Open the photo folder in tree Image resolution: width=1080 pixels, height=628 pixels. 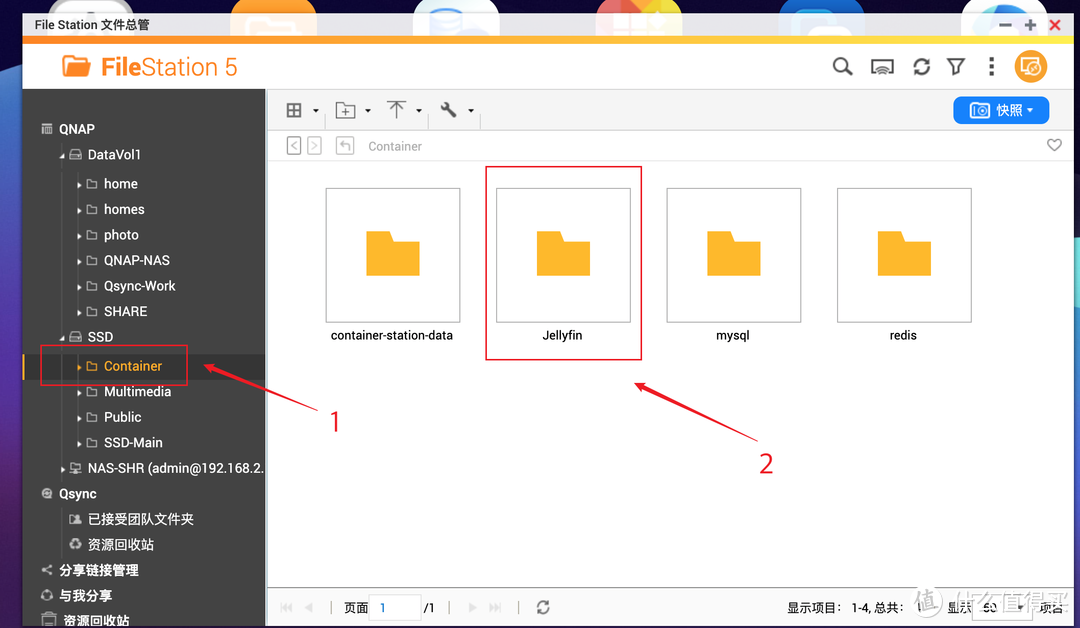pyautogui.click(x=121, y=235)
